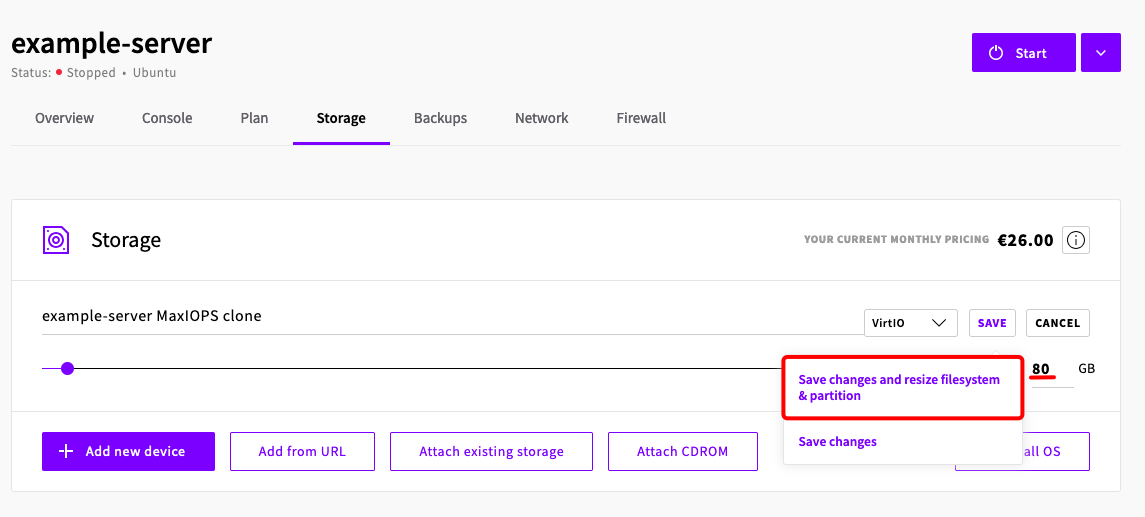Click Attach existing storage
1145x517 pixels.
click(491, 451)
